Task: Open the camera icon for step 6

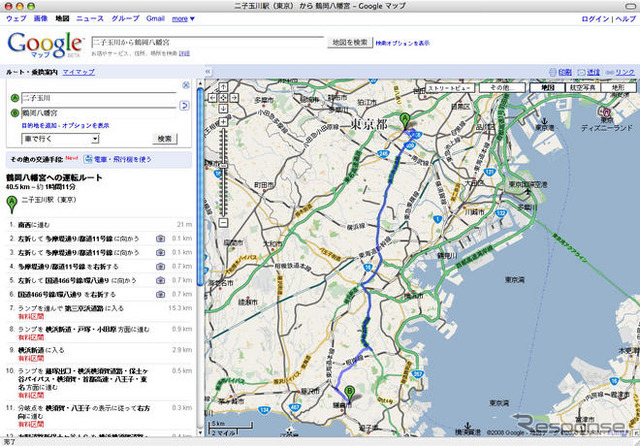Action: (x=160, y=294)
